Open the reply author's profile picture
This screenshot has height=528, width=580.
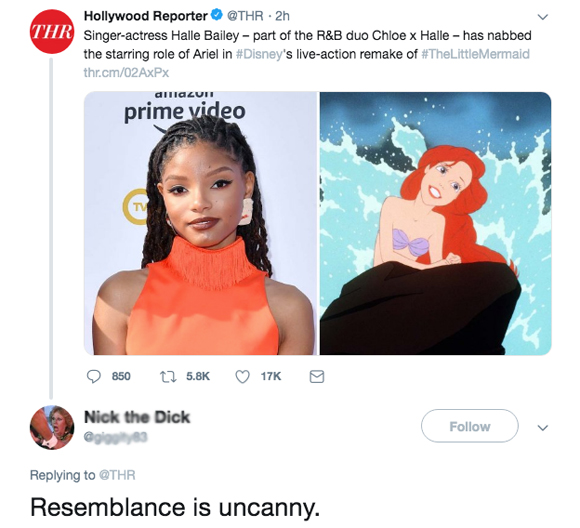coord(52,427)
